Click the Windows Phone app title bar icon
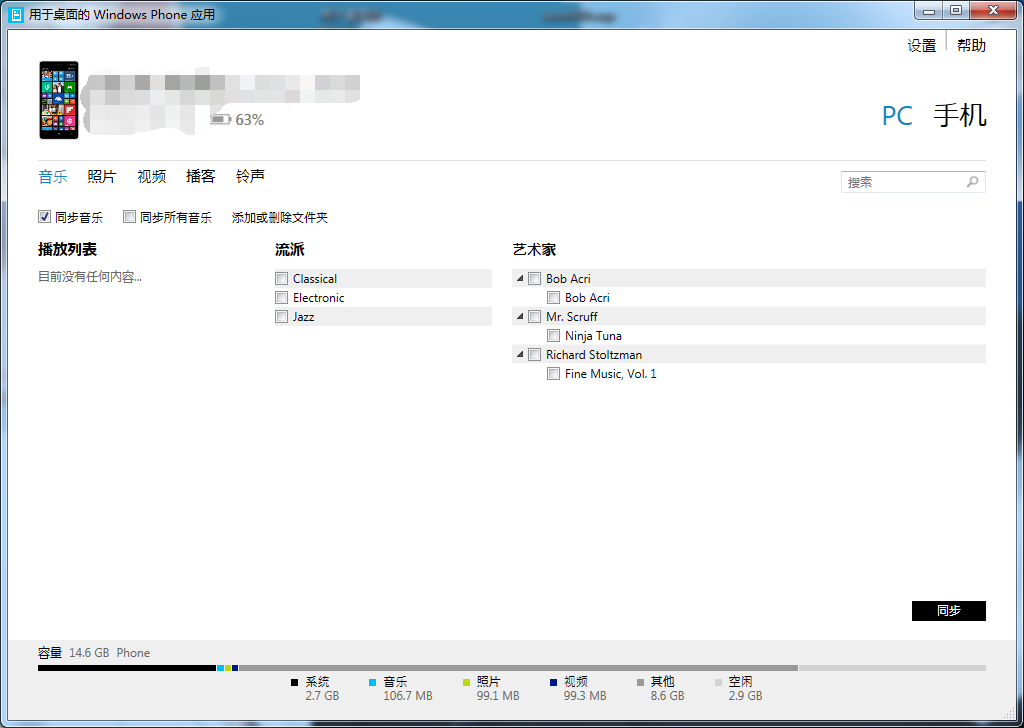The height and width of the screenshot is (728, 1024). tap(15, 15)
